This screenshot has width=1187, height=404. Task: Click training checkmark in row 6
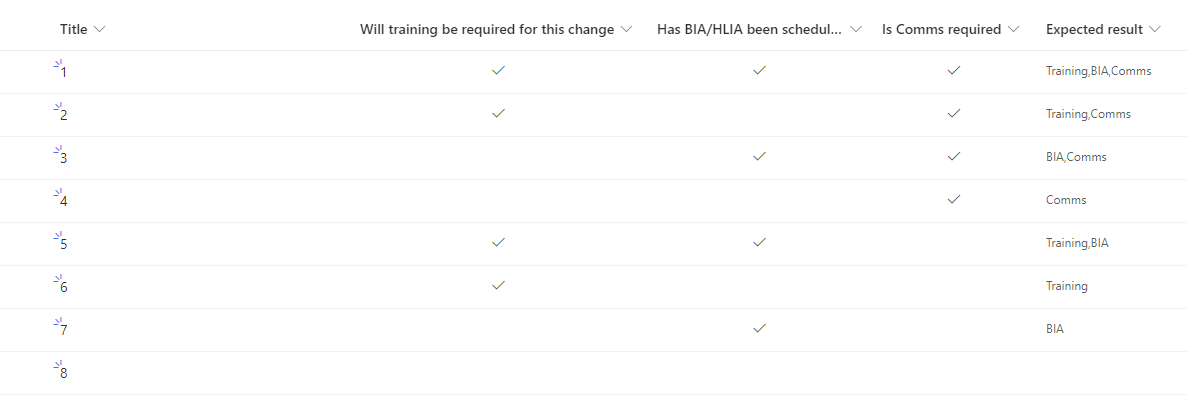pos(498,285)
